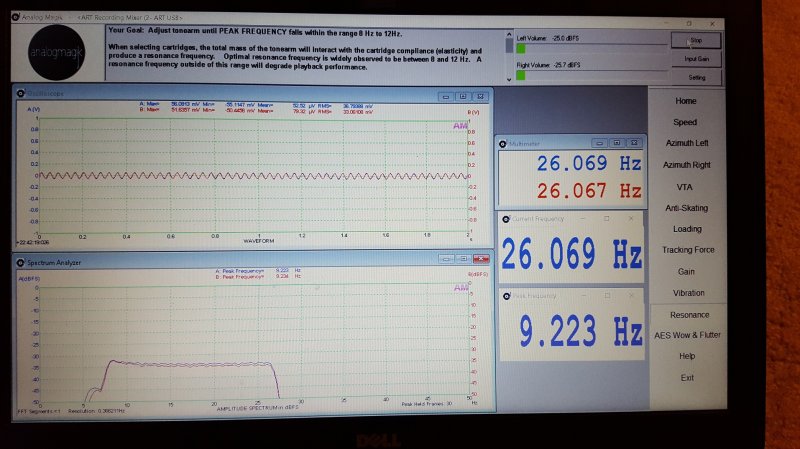
Task: Open the Azimuth Right test
Action: 687,165
